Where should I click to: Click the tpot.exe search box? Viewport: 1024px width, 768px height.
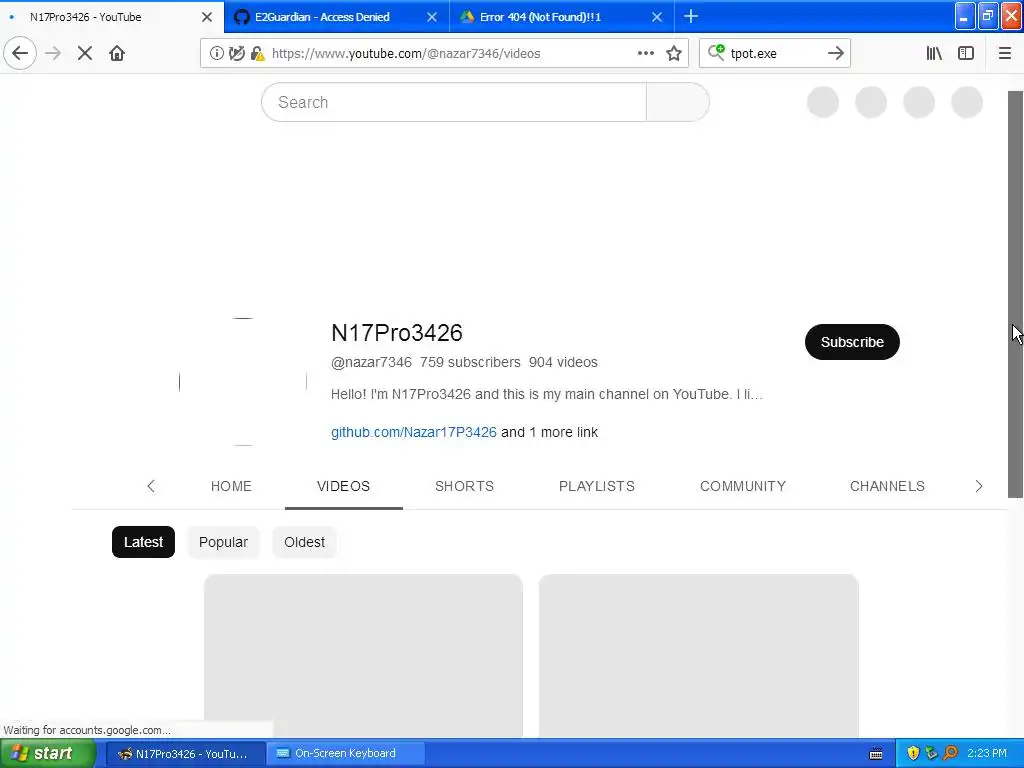(x=774, y=54)
